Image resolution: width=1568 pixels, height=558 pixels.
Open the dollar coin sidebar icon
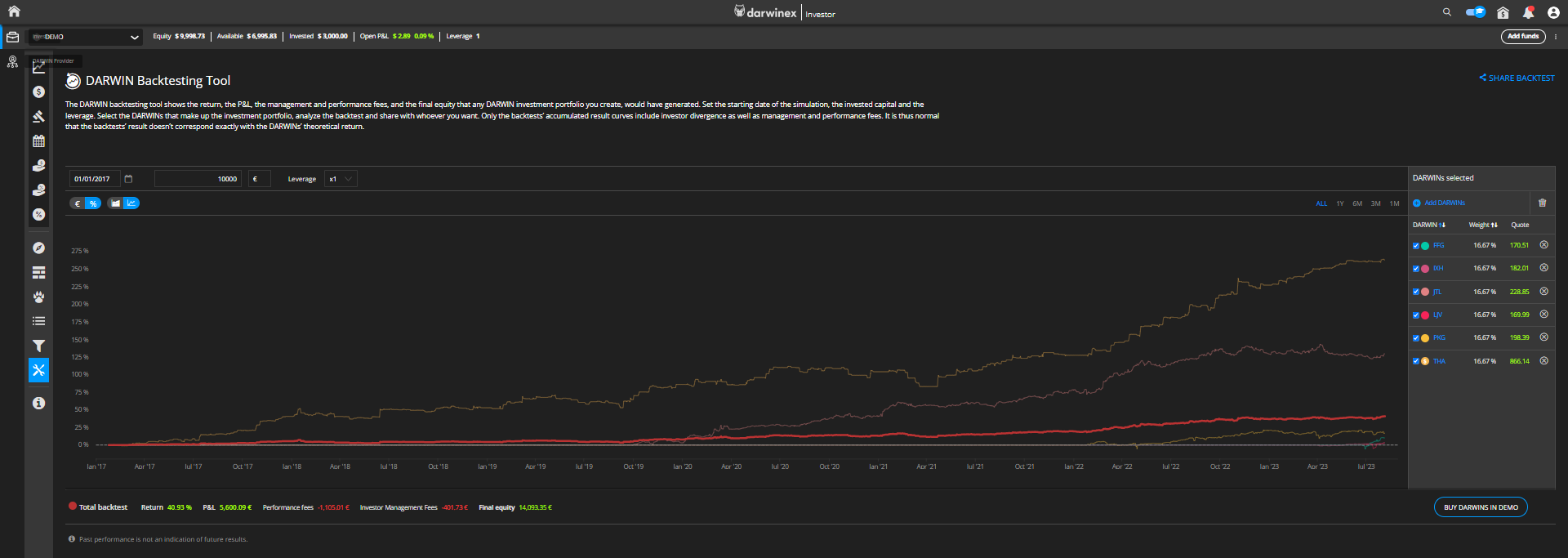pos(38,92)
